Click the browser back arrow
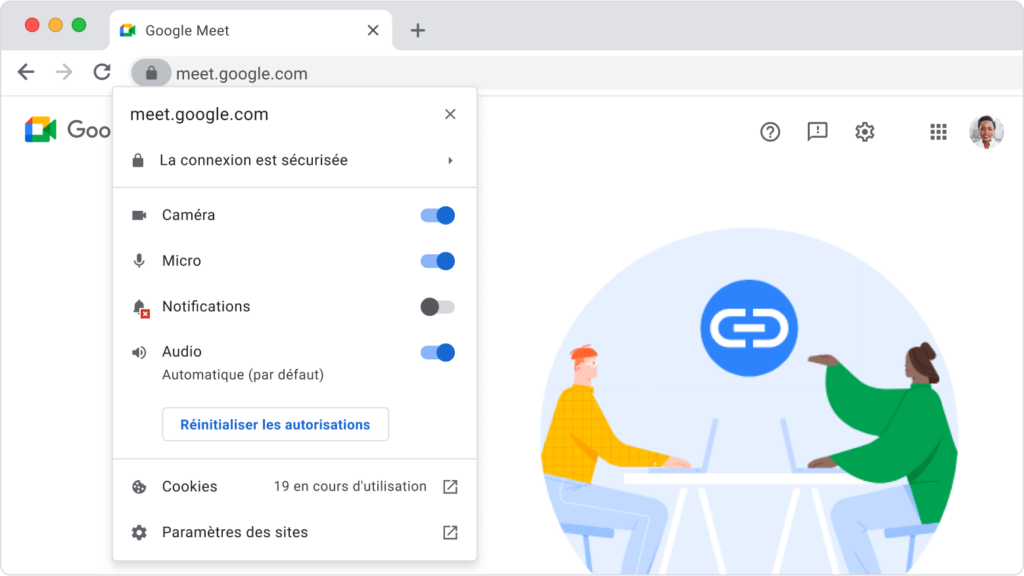Screen dimensions: 1024x576 (x=26, y=72)
